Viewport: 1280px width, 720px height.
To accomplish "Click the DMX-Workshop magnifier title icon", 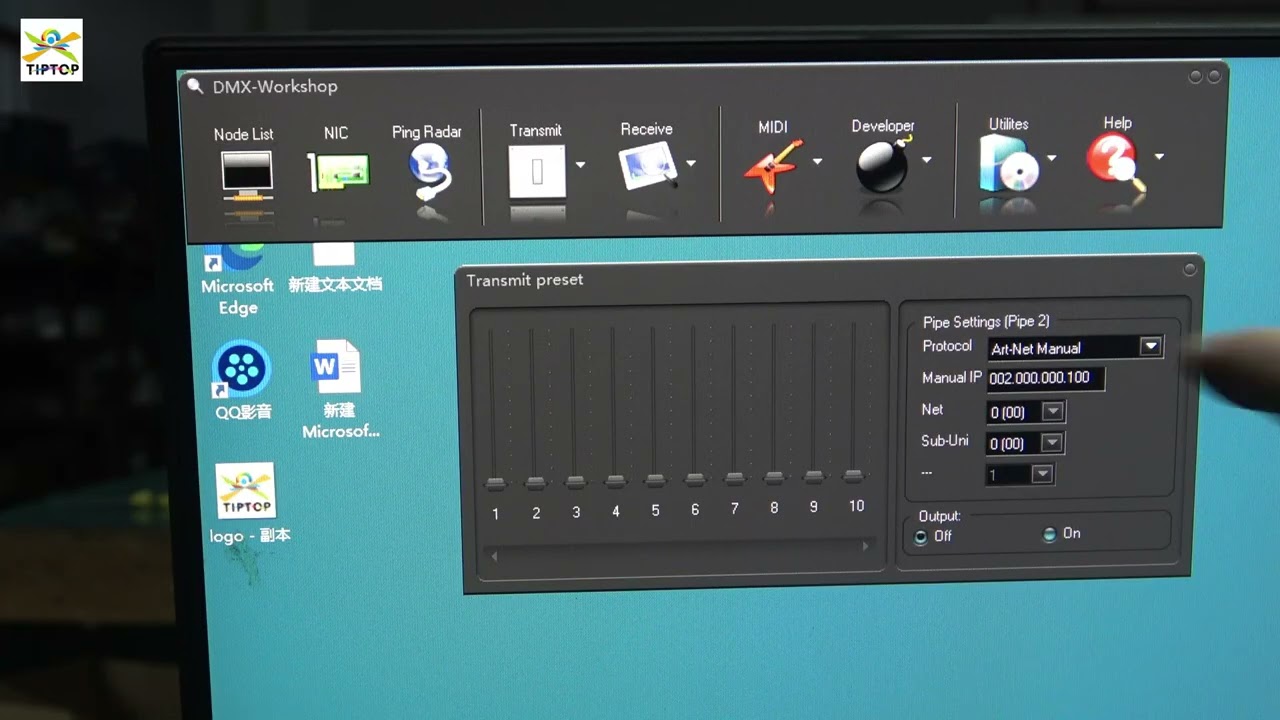I will coord(195,86).
